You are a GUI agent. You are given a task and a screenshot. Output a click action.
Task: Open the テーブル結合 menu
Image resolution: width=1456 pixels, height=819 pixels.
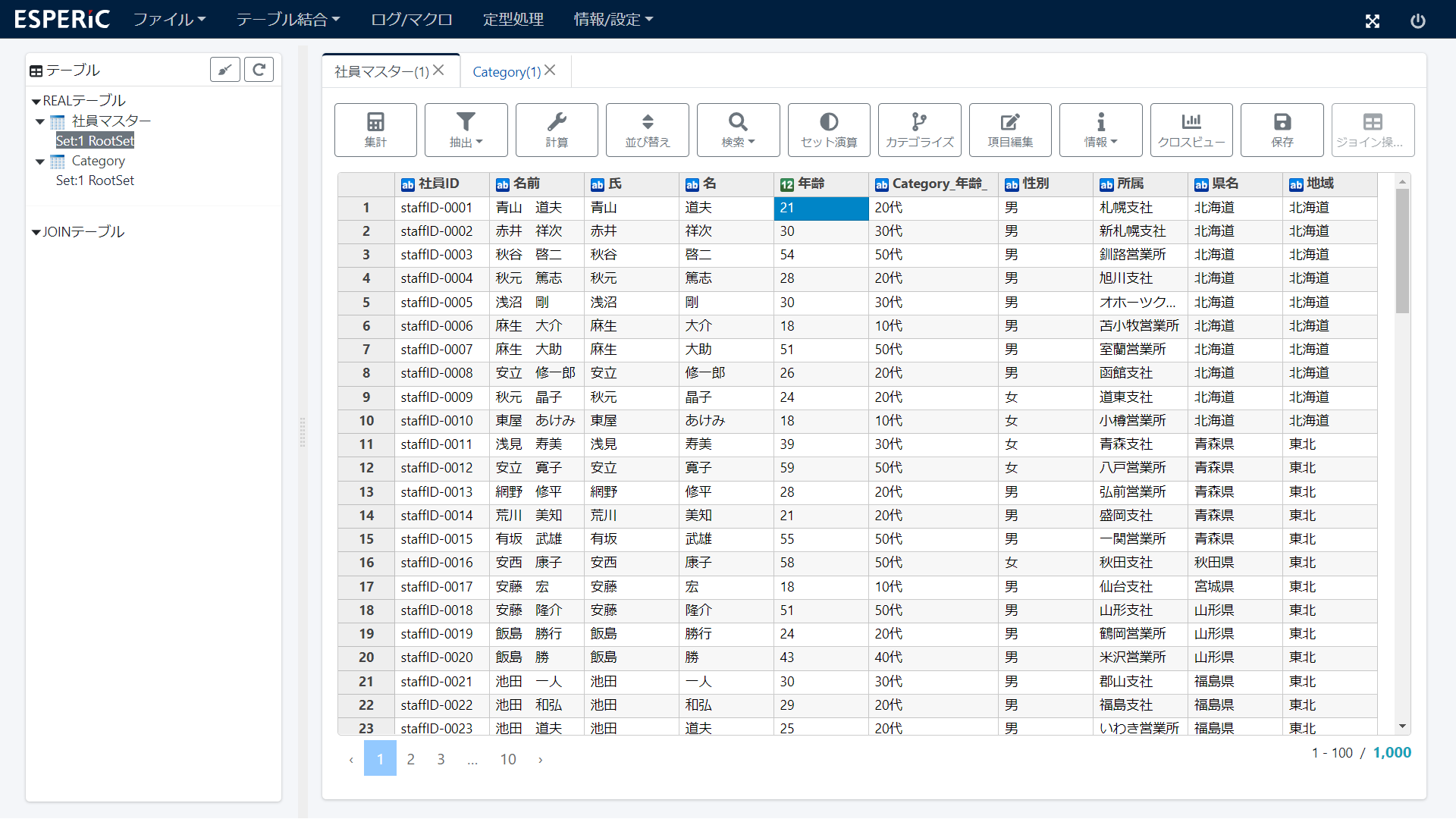pos(287,19)
